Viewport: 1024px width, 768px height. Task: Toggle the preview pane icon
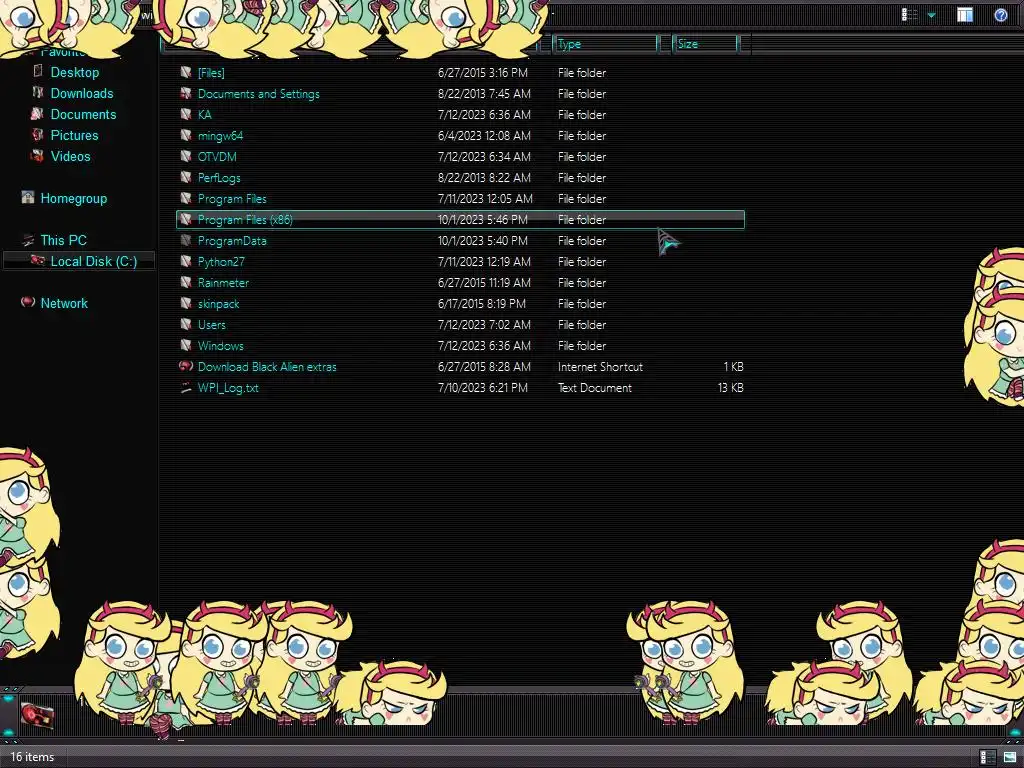coord(965,14)
